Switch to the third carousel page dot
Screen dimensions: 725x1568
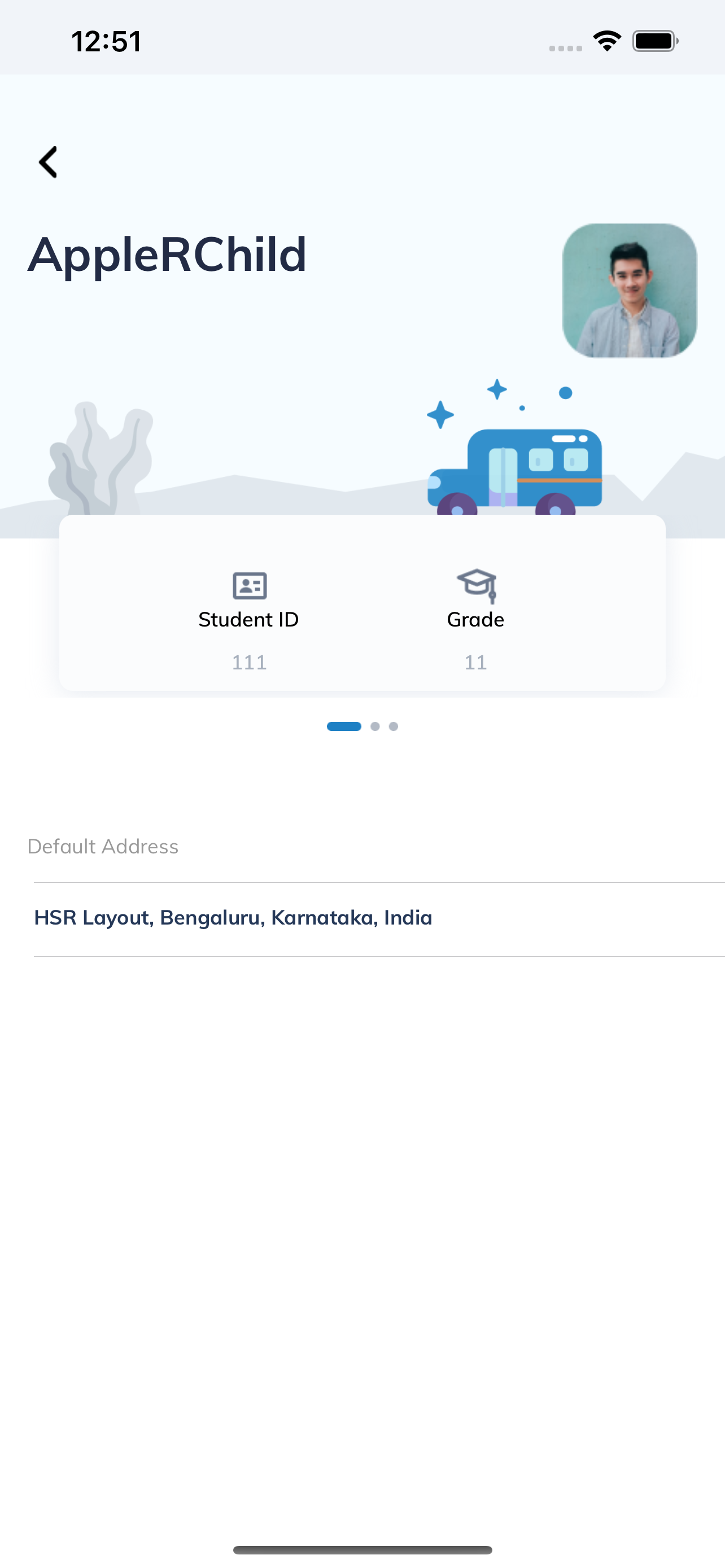[x=393, y=726]
